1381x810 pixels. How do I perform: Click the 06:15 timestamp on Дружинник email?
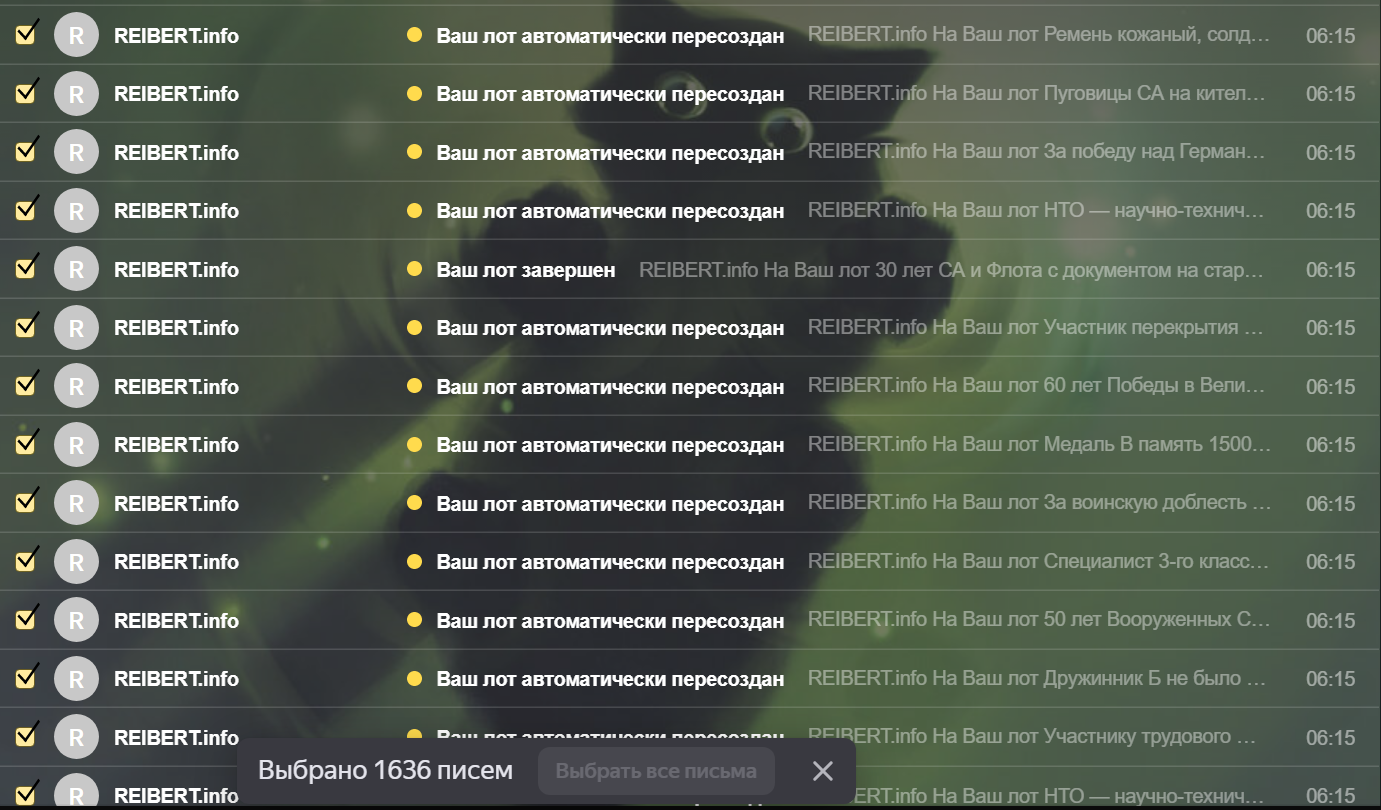coord(1330,679)
